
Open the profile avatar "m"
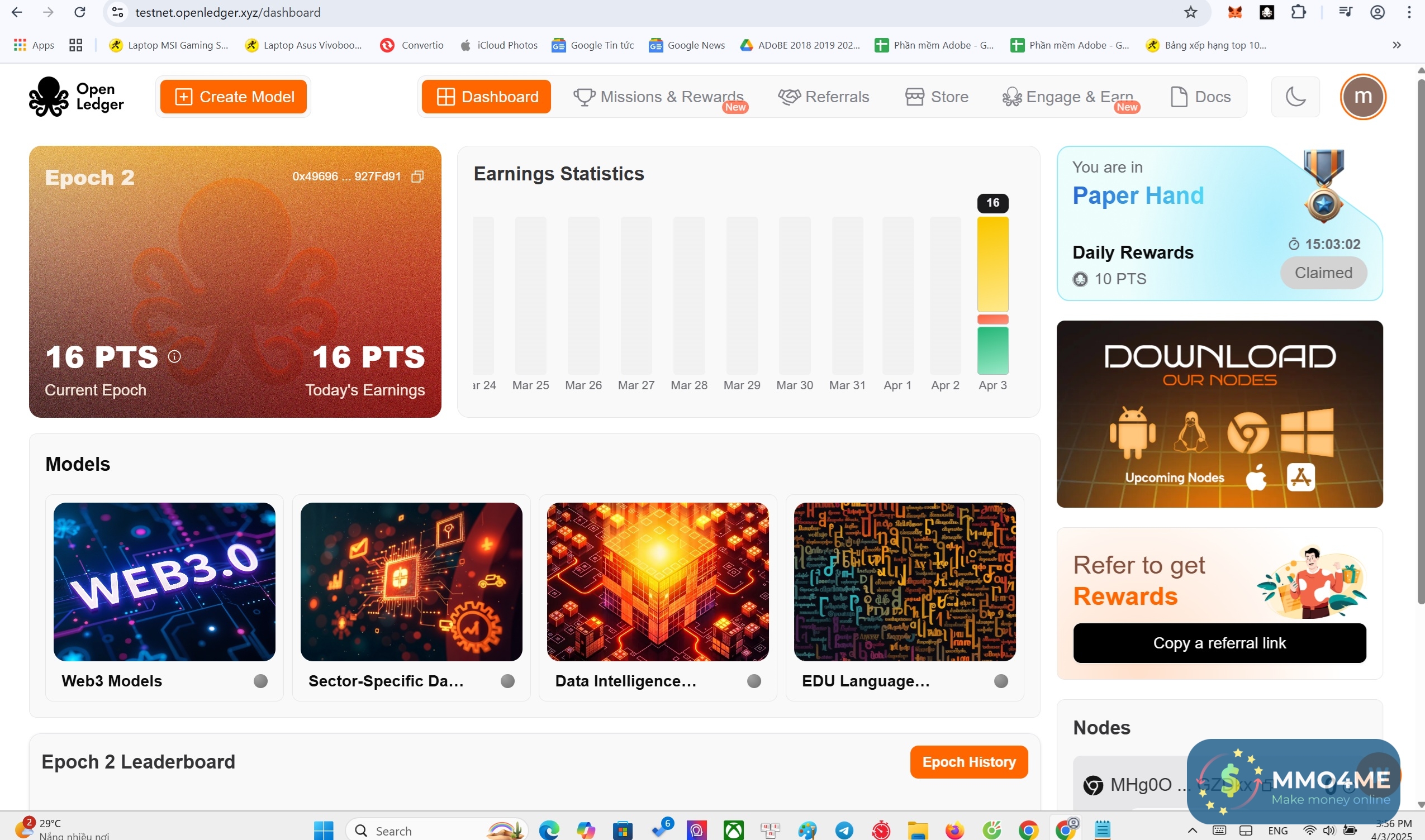click(1362, 97)
